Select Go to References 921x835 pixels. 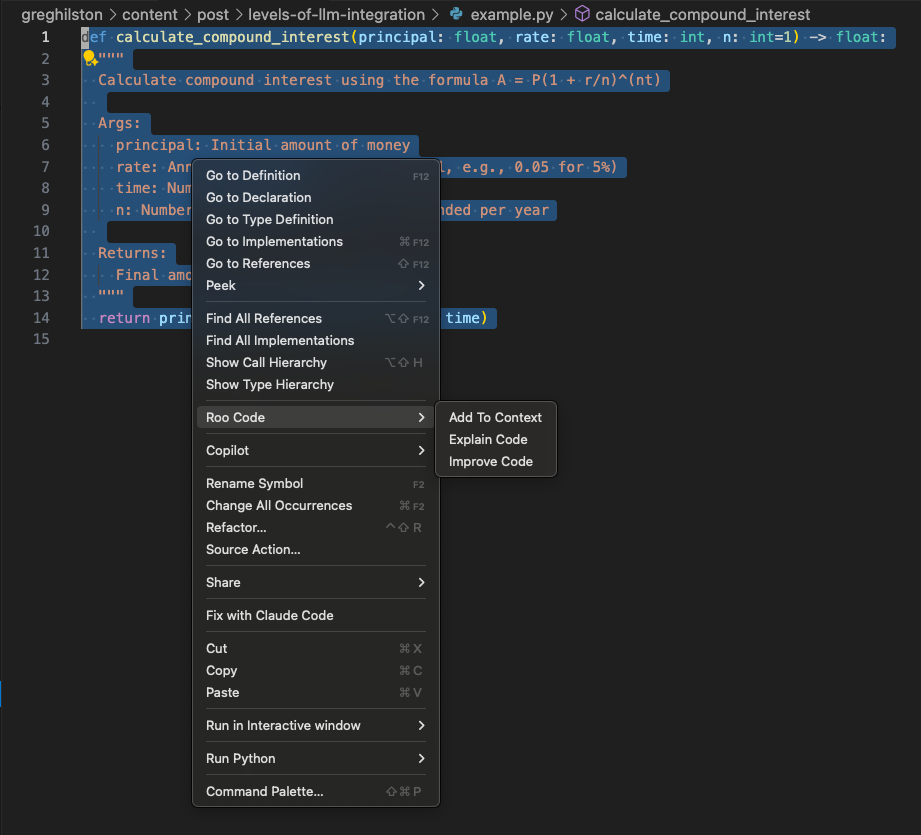(315, 264)
